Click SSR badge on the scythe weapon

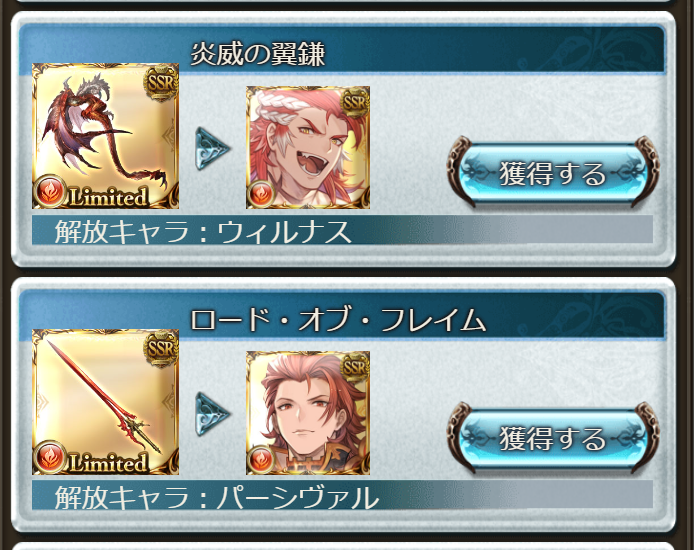click(x=161, y=82)
